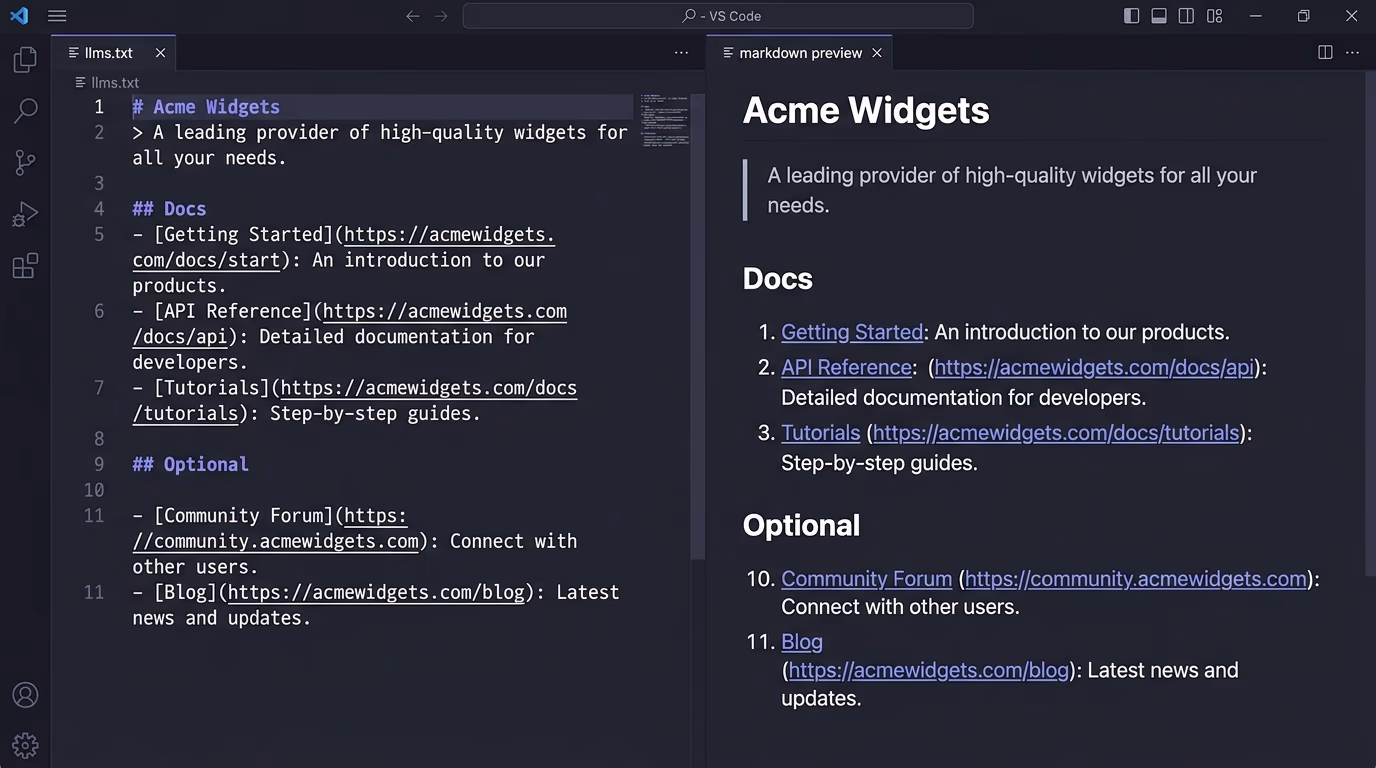Open the Search view in activity bar

pyautogui.click(x=25, y=111)
